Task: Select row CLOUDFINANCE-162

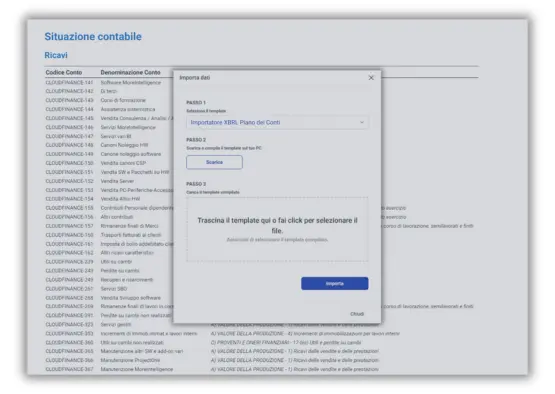Action: pyautogui.click(x=69, y=253)
